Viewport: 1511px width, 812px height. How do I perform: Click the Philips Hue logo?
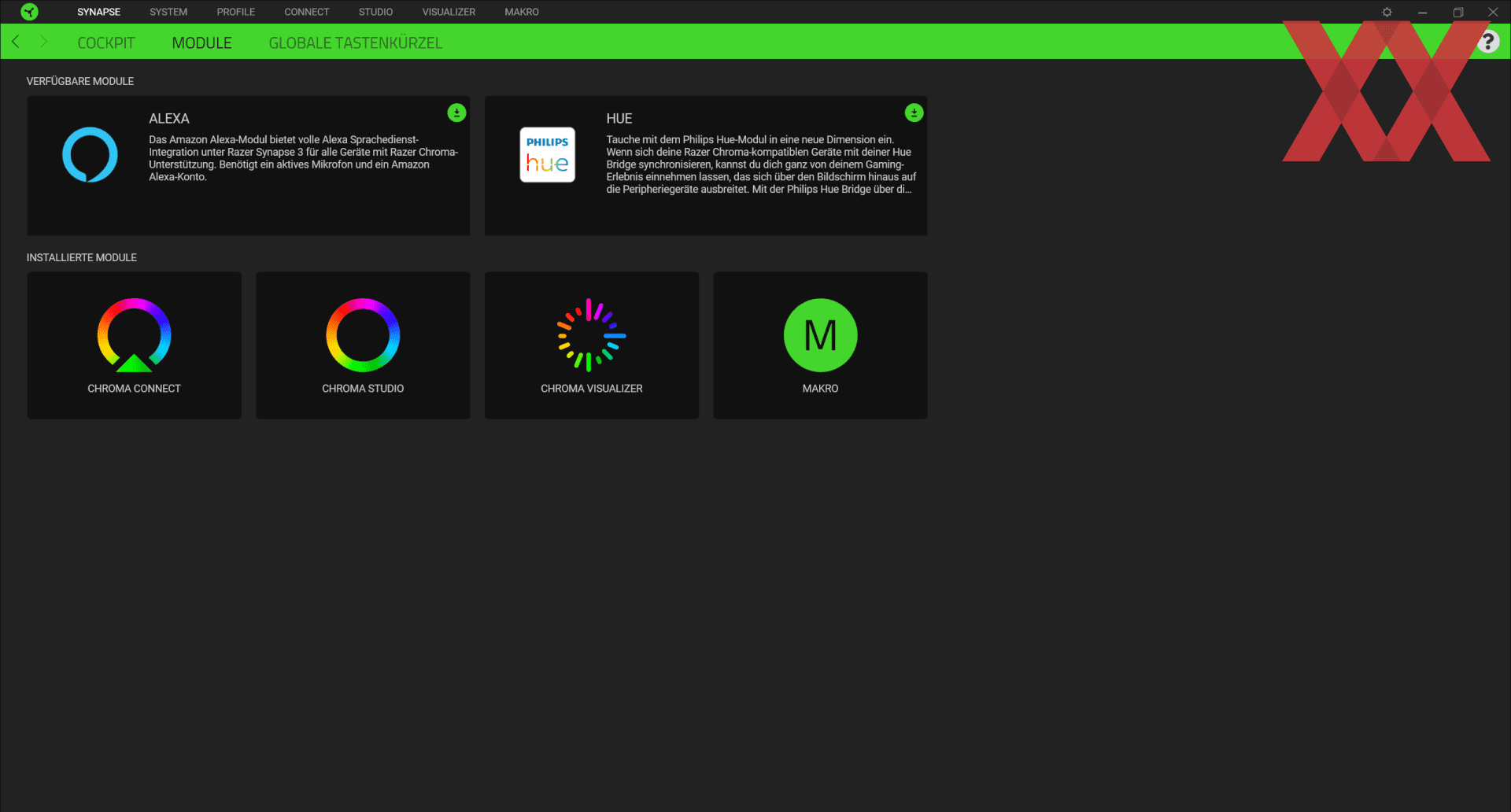548,155
